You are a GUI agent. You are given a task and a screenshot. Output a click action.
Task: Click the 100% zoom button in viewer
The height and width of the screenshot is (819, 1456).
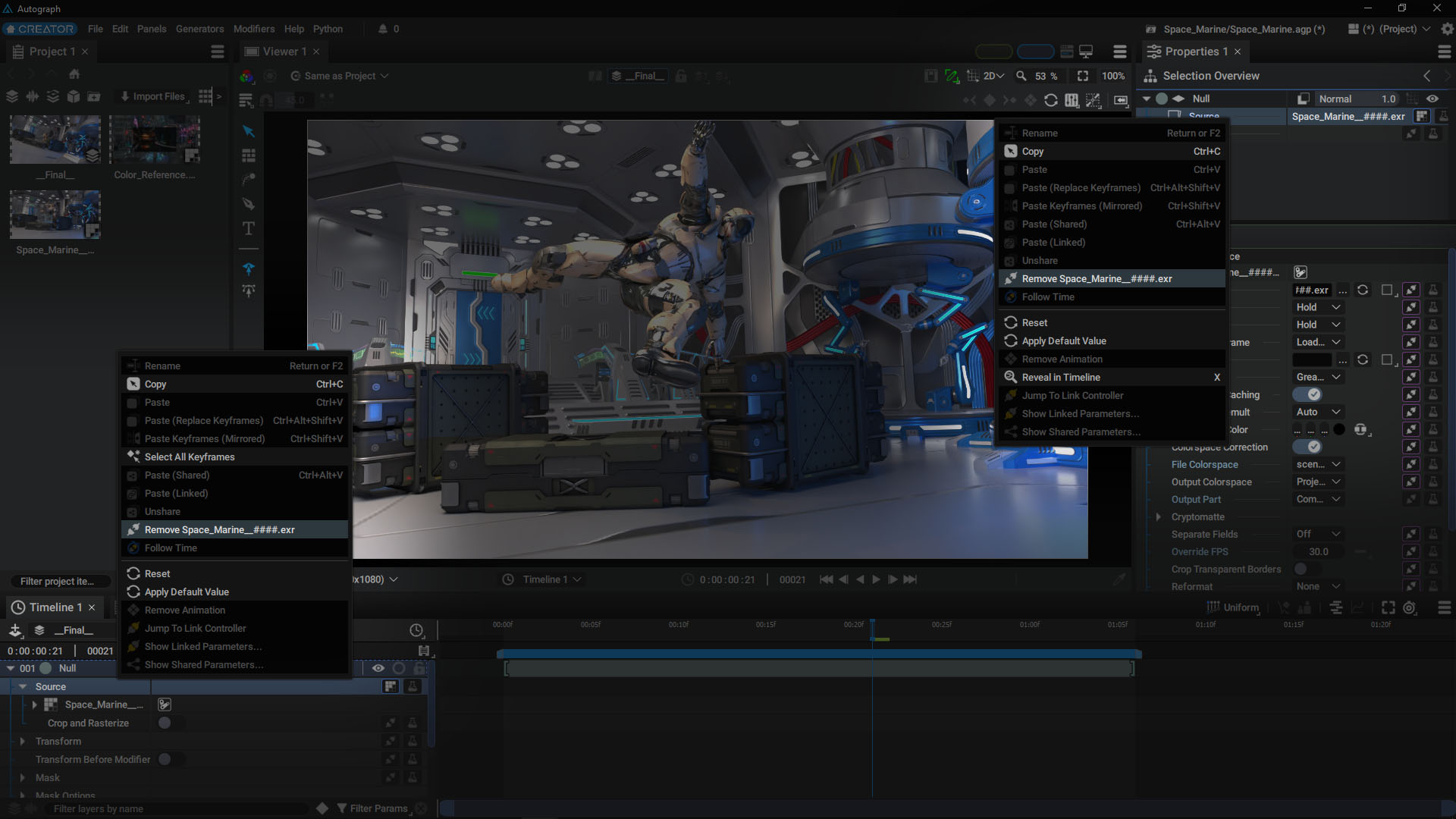coord(1113,76)
